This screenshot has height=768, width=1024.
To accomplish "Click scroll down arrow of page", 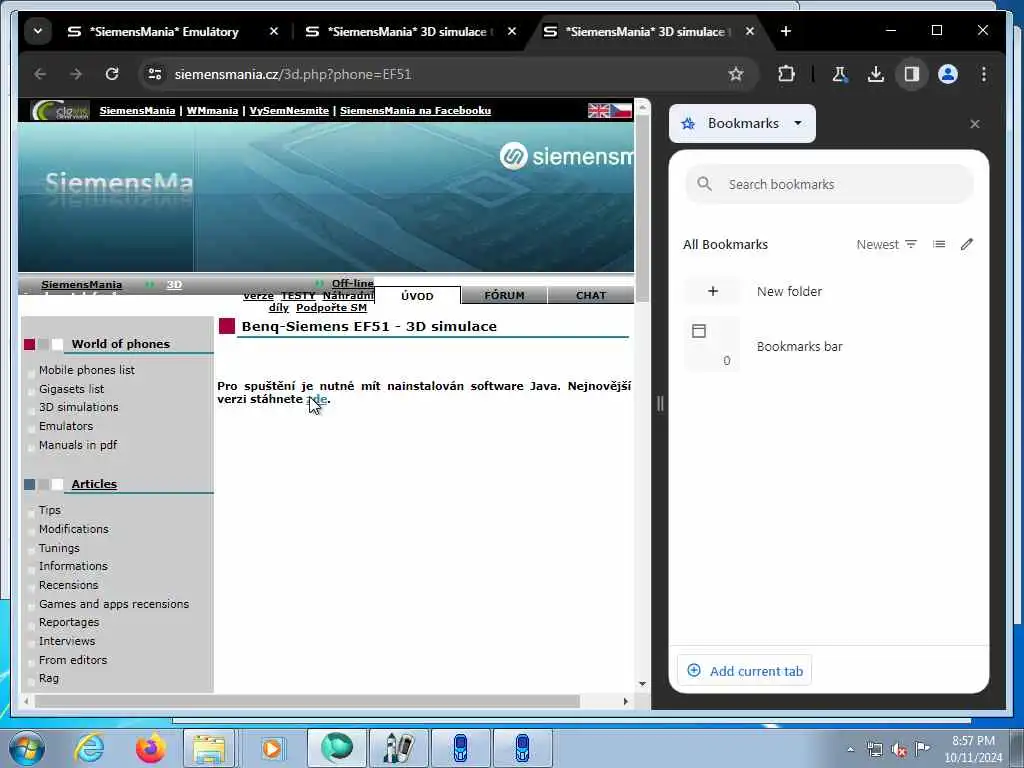I will (642, 684).
